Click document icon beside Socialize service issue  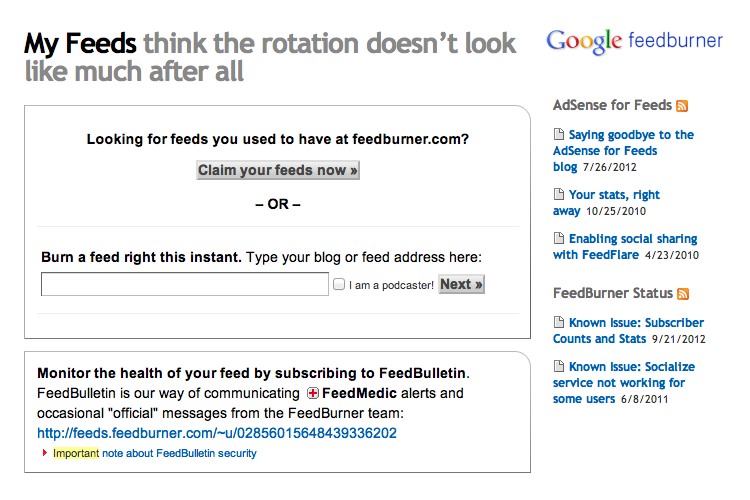pos(559,367)
